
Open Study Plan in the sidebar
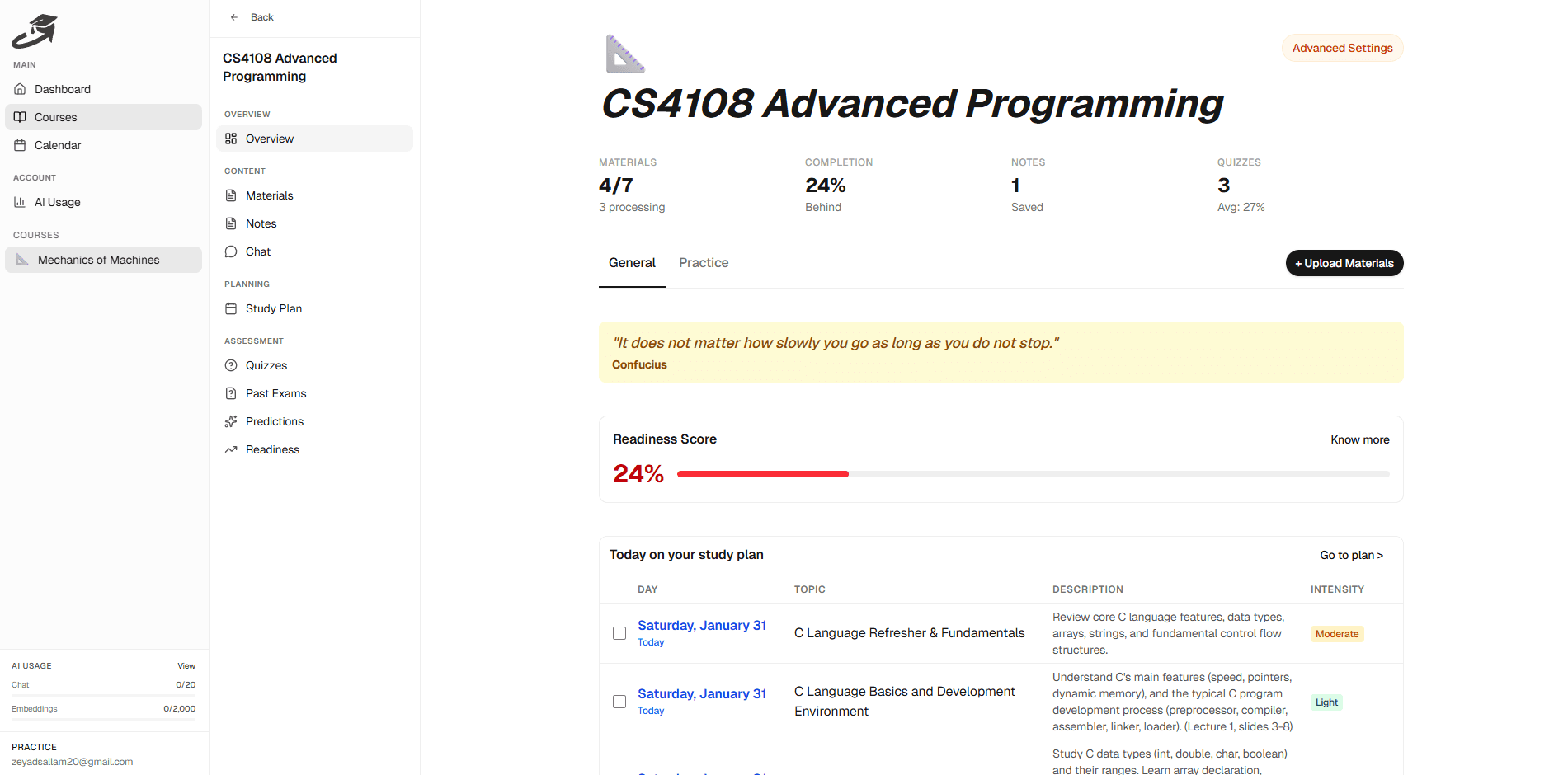pyautogui.click(x=273, y=308)
